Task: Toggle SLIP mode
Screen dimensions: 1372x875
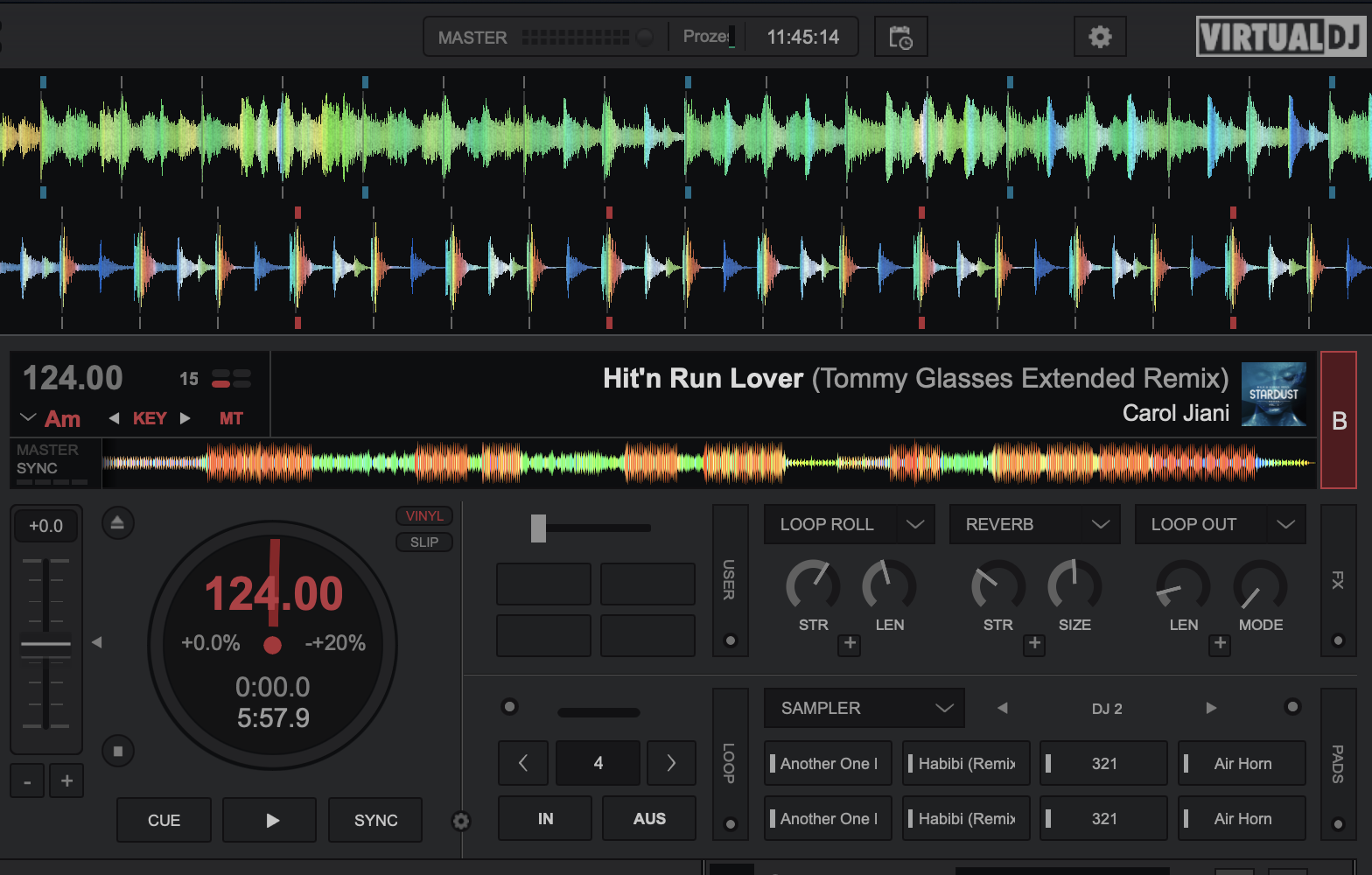Action: click(424, 542)
